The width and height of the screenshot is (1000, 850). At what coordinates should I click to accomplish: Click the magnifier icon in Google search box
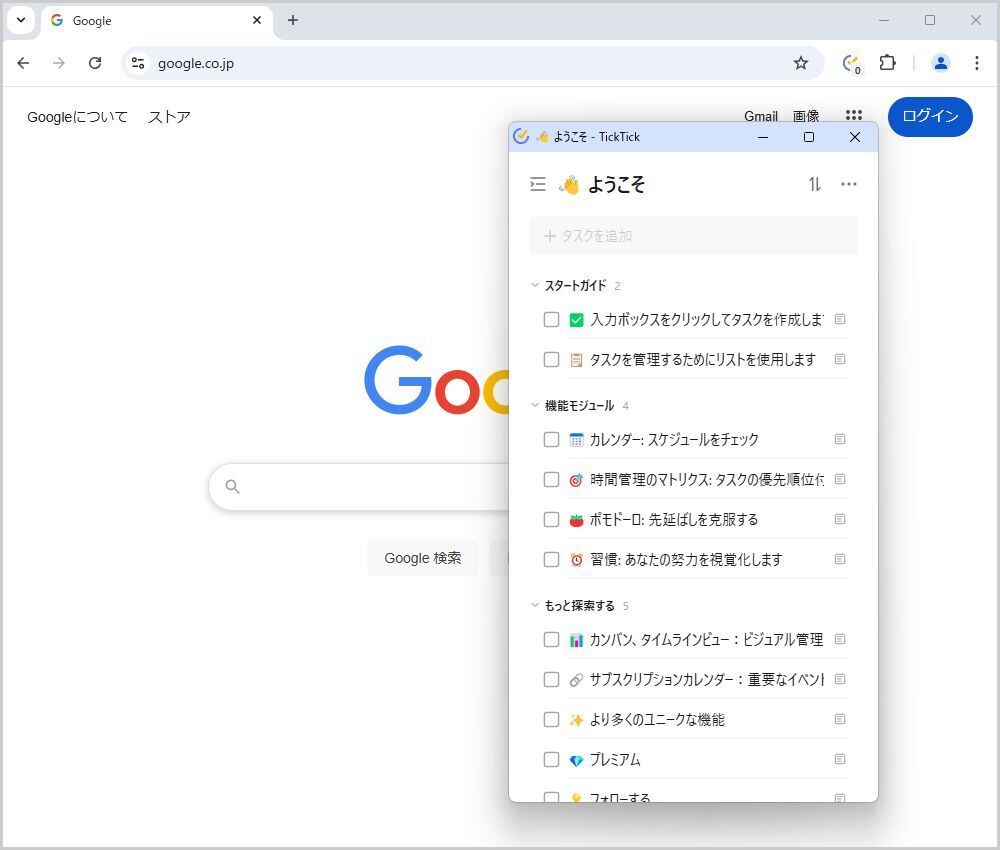coord(233,487)
